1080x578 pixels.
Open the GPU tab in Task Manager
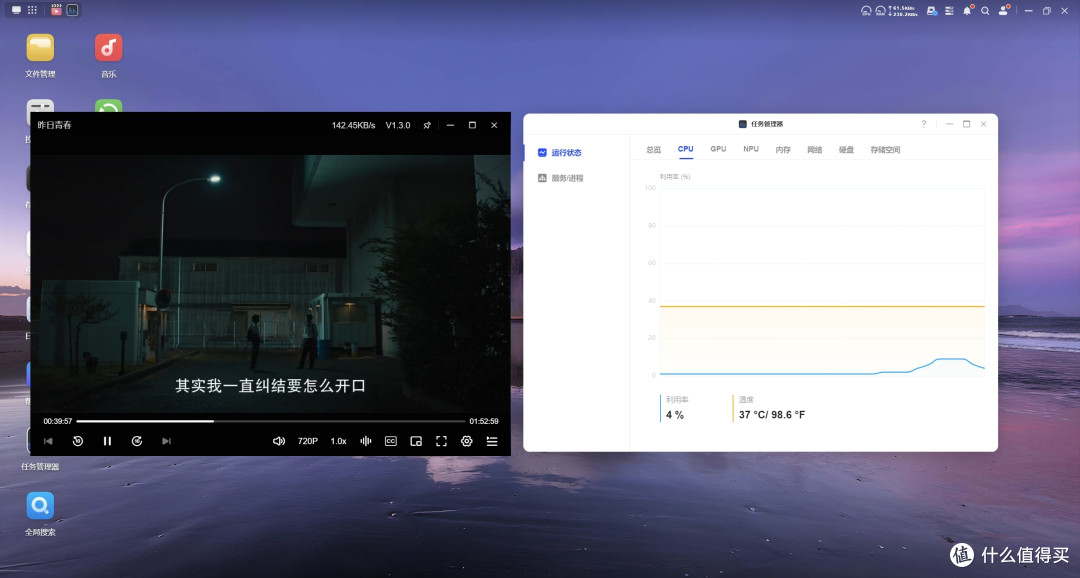tap(718, 149)
